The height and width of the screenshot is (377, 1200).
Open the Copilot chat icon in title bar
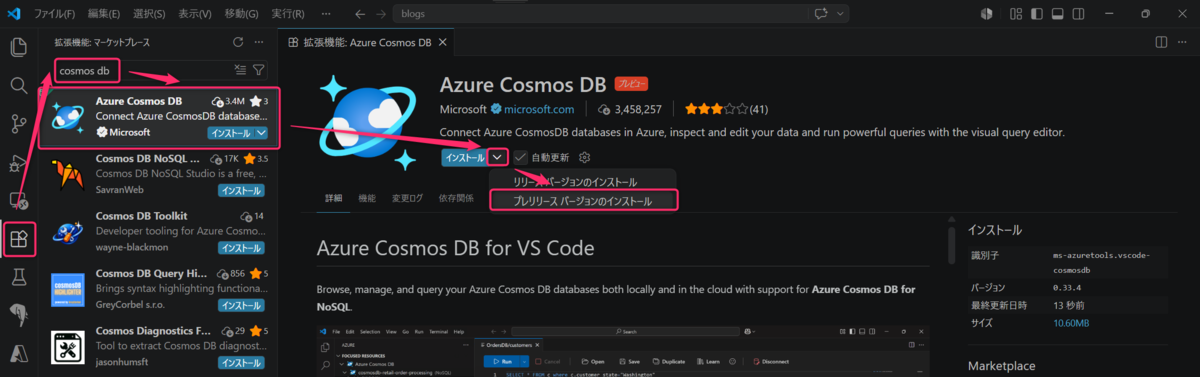coord(822,14)
